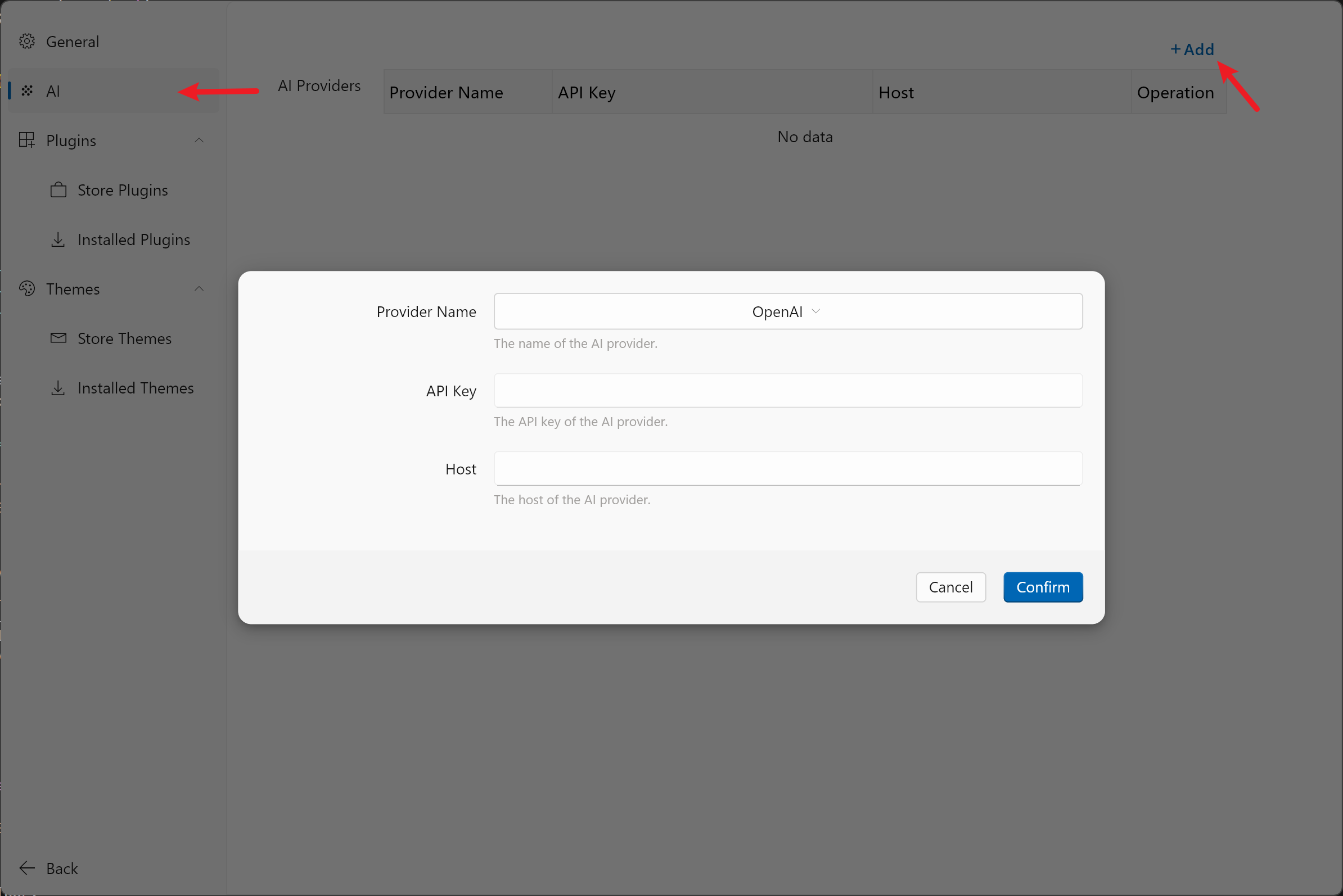Select the AI section icon in sidebar

[x=26, y=90]
